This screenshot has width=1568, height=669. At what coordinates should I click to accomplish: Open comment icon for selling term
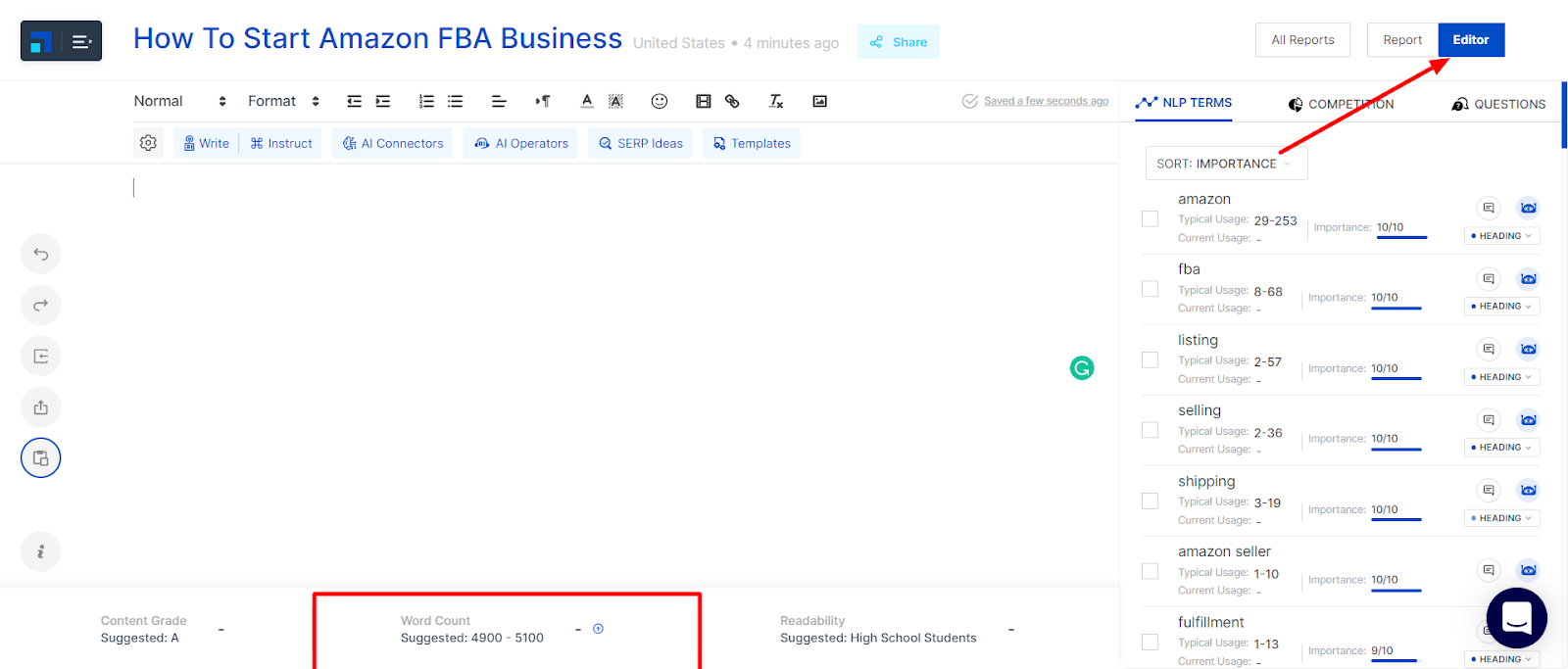(x=1489, y=420)
